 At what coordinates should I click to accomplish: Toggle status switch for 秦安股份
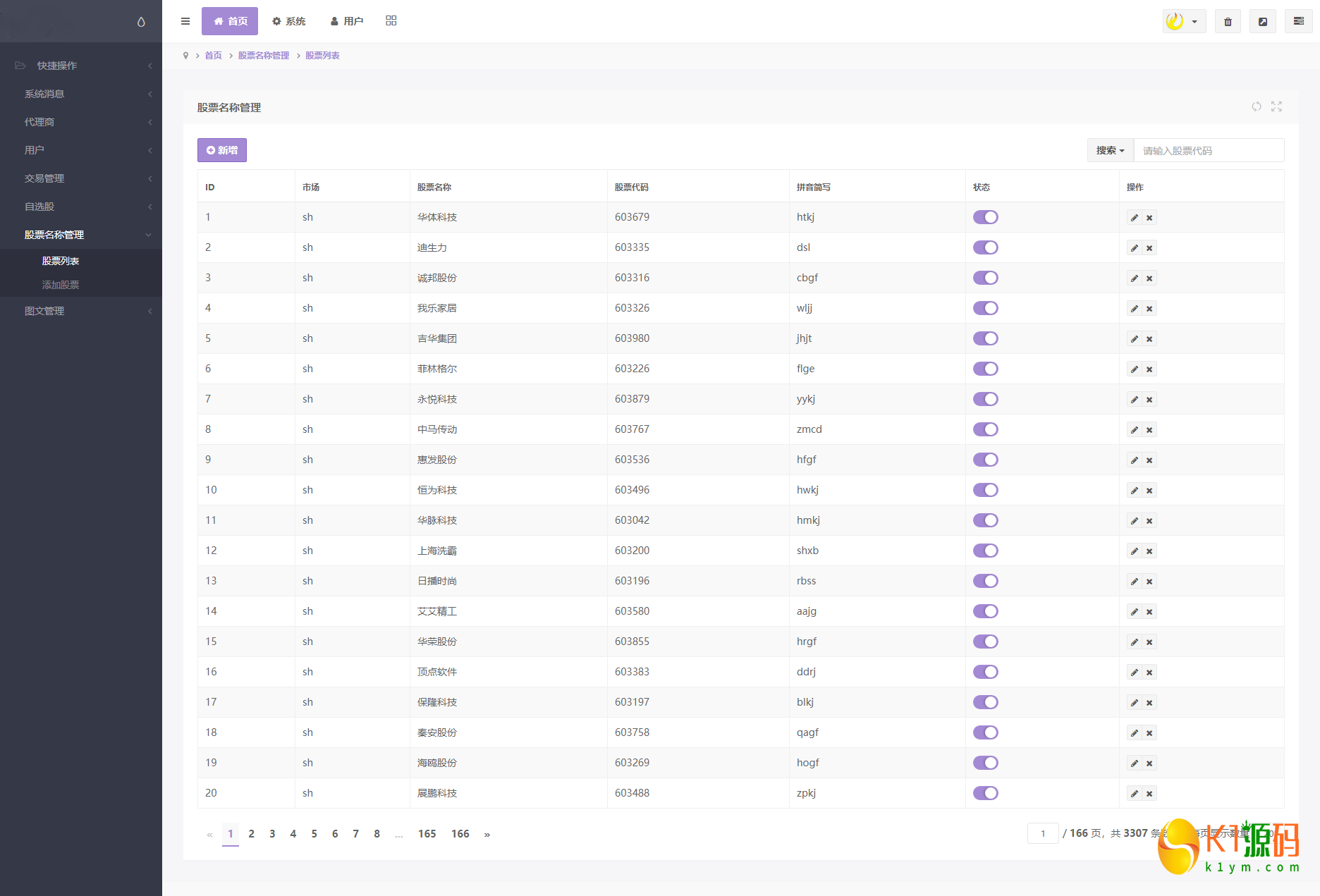tap(985, 732)
